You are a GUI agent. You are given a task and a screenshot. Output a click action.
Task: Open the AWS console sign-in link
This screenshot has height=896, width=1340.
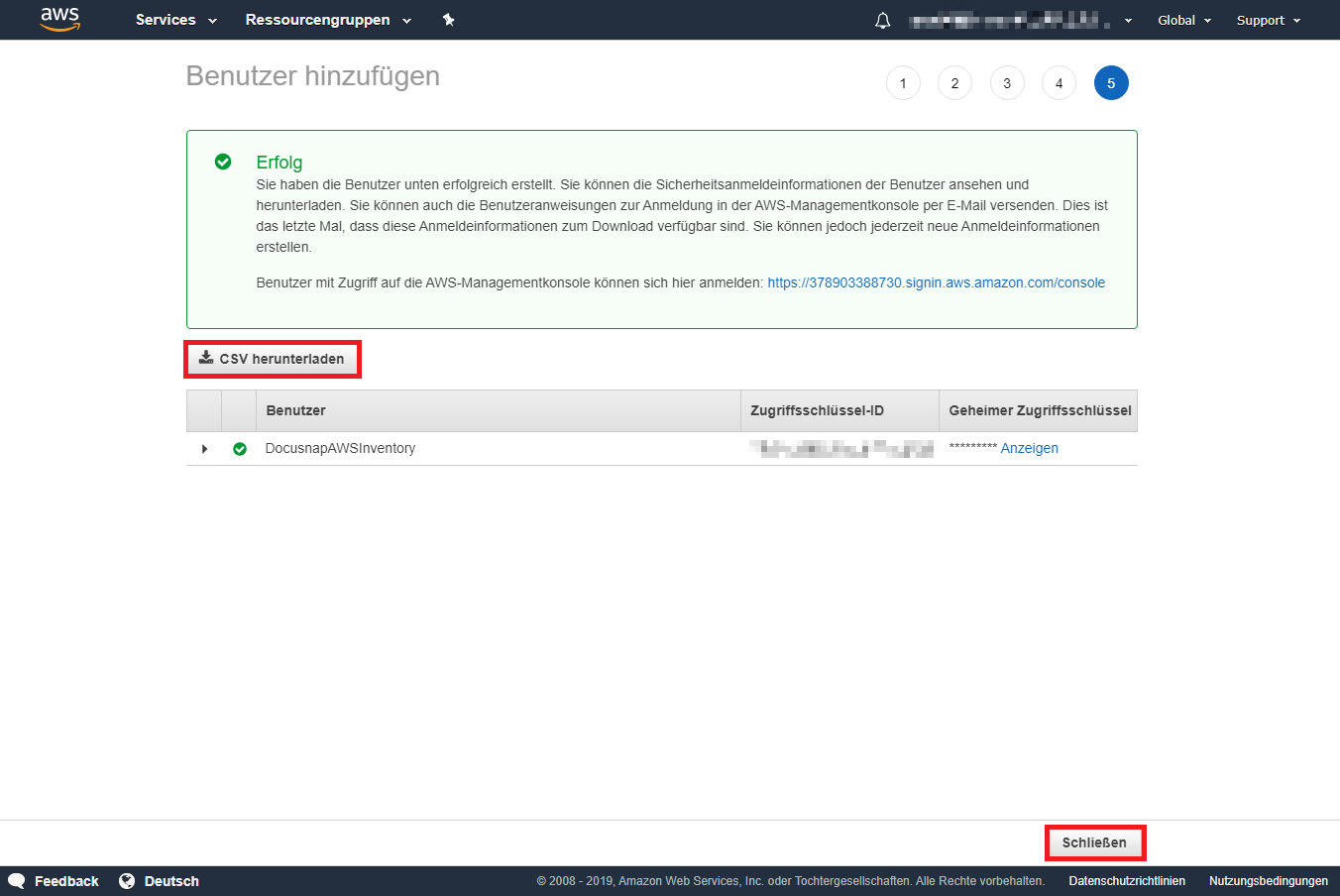936,282
